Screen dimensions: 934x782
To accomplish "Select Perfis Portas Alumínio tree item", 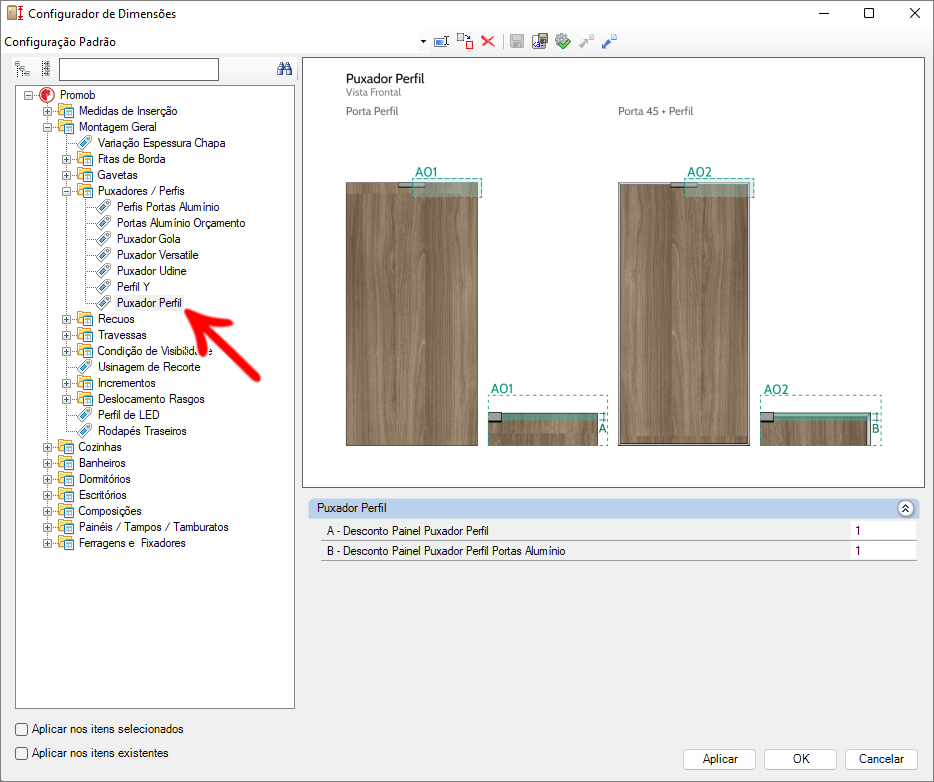I will (168, 207).
